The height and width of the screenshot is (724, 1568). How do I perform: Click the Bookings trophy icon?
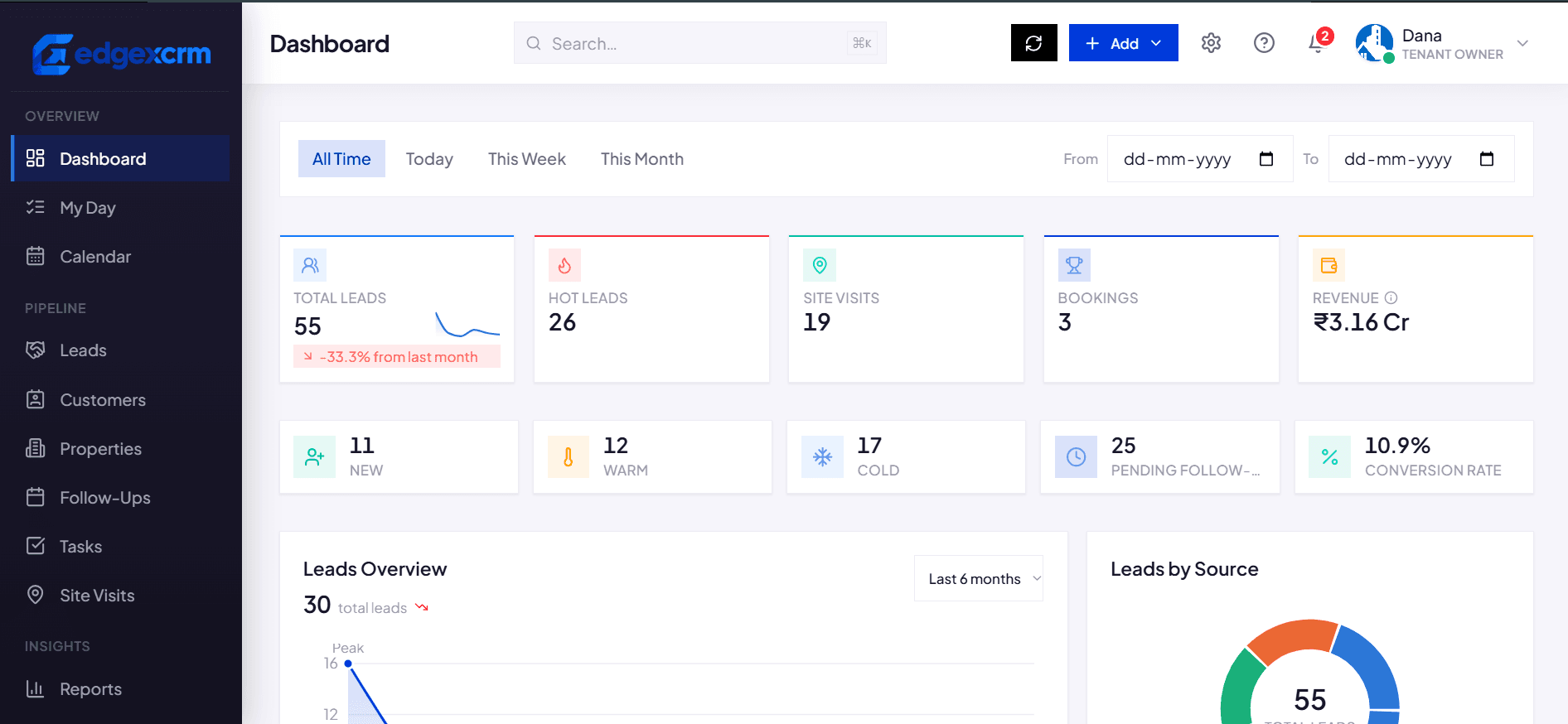1074,265
